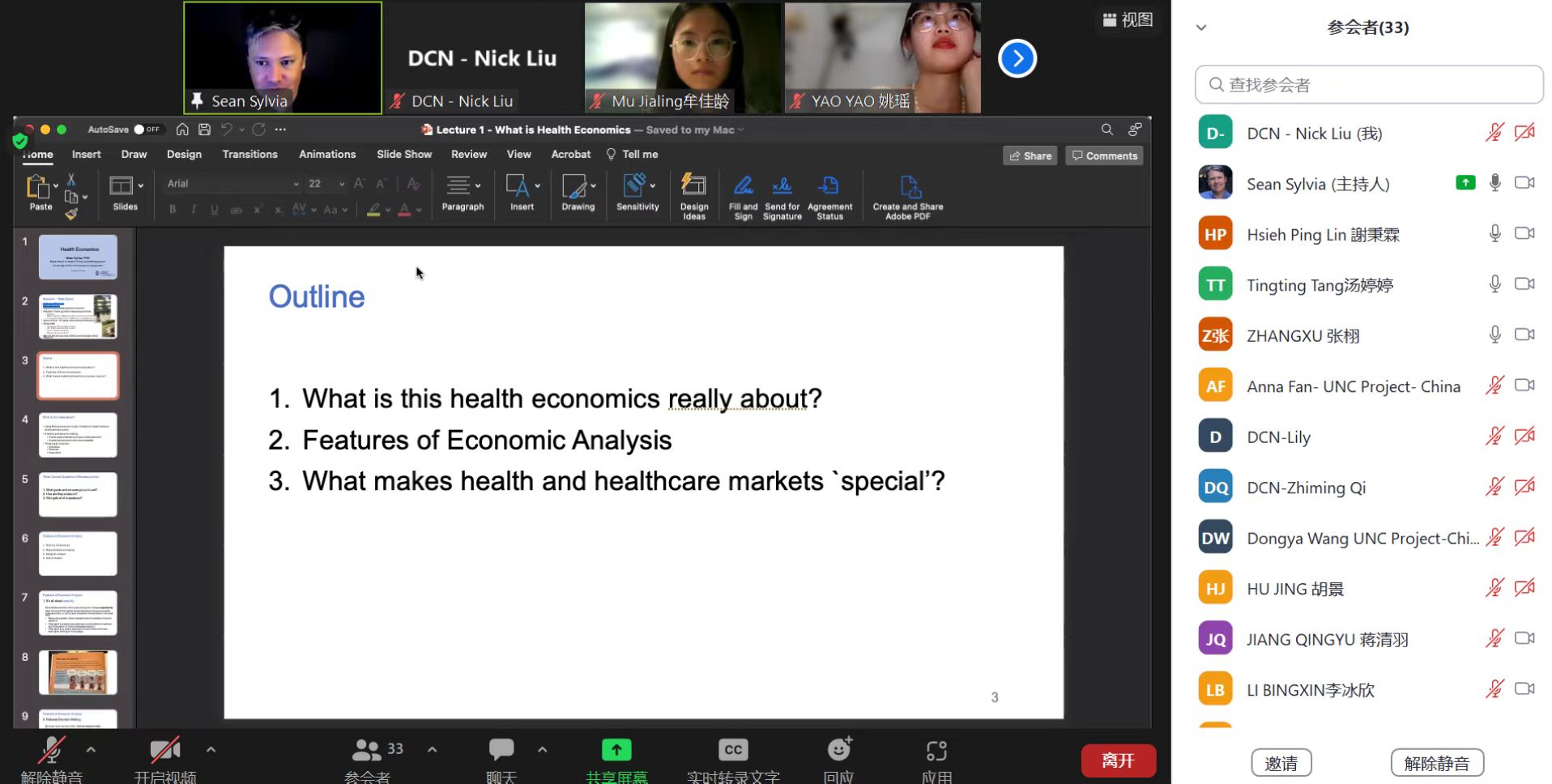
Task: Toggle the AutoSave switch in PowerPoint
Action: 147,130
